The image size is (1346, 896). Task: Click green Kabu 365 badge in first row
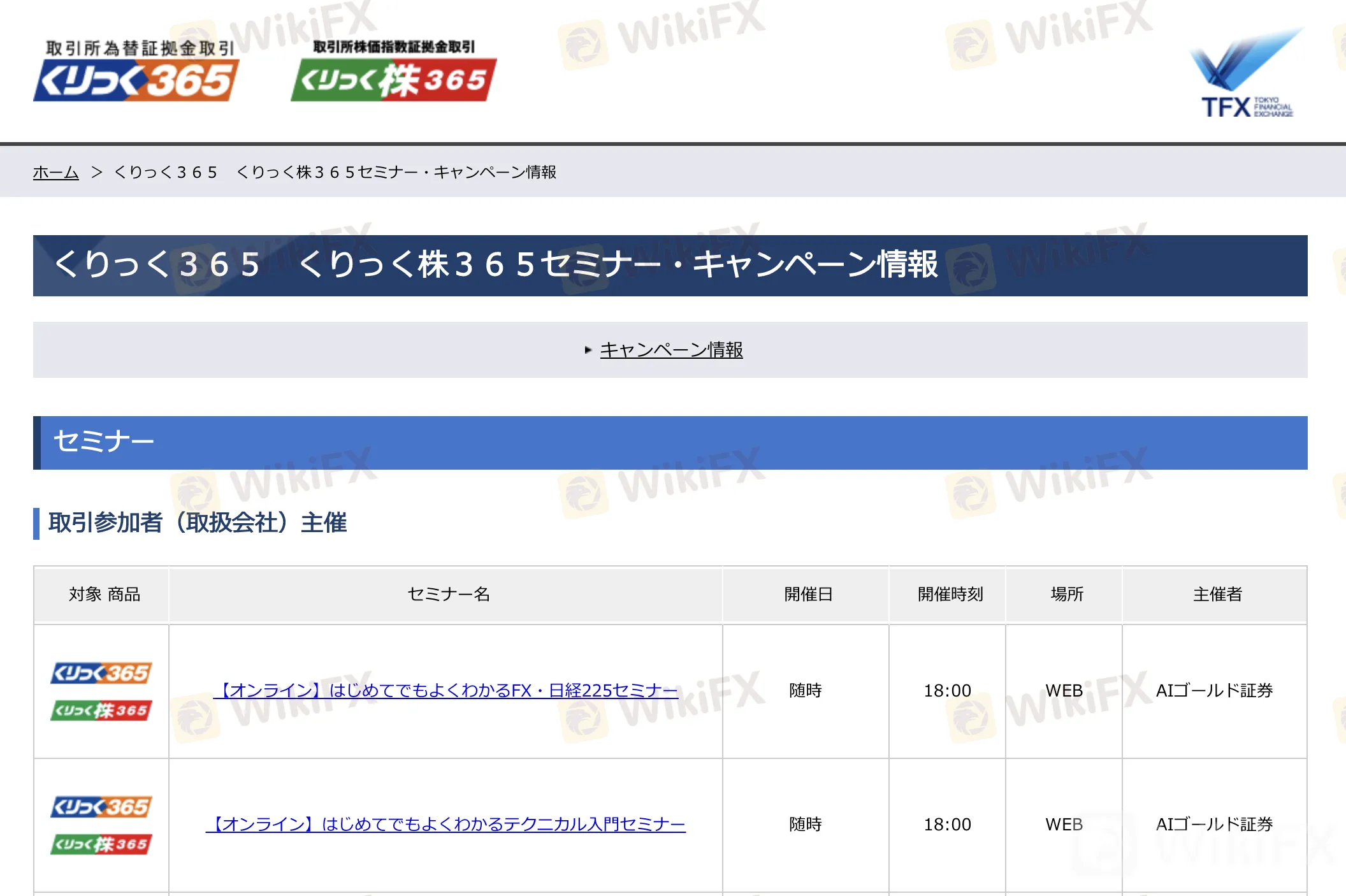tap(101, 711)
